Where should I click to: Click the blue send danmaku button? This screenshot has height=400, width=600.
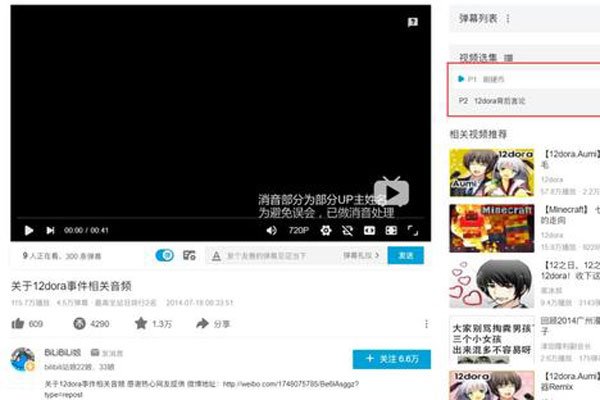coord(405,256)
